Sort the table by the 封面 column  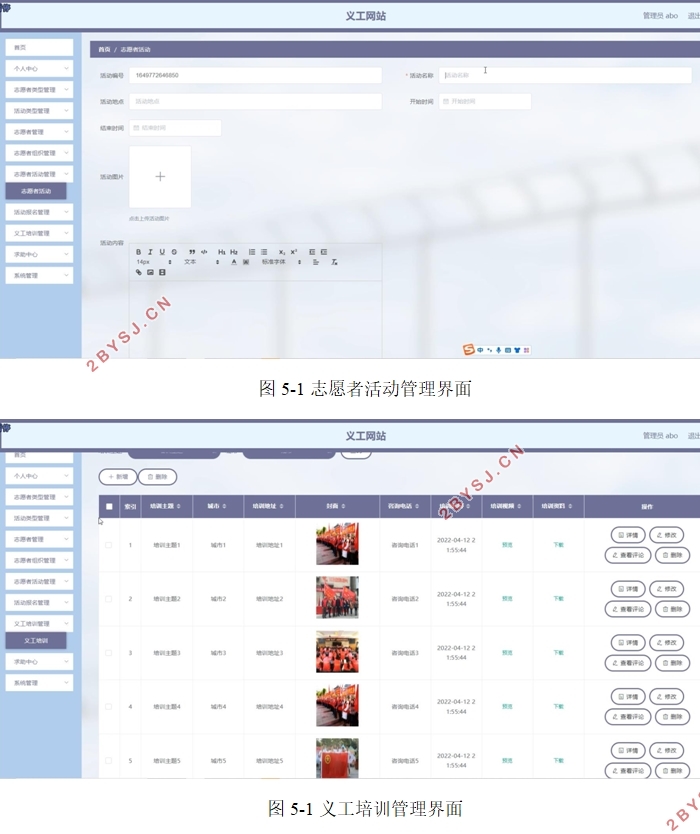[x=343, y=506]
